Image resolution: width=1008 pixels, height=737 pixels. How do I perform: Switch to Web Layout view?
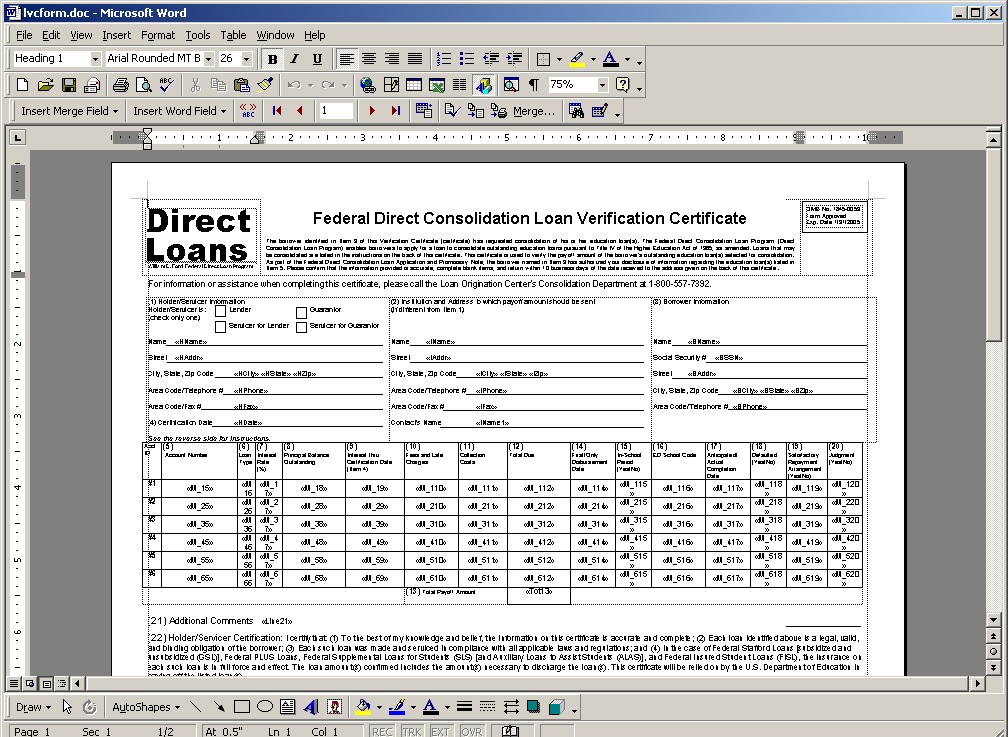tap(30, 683)
